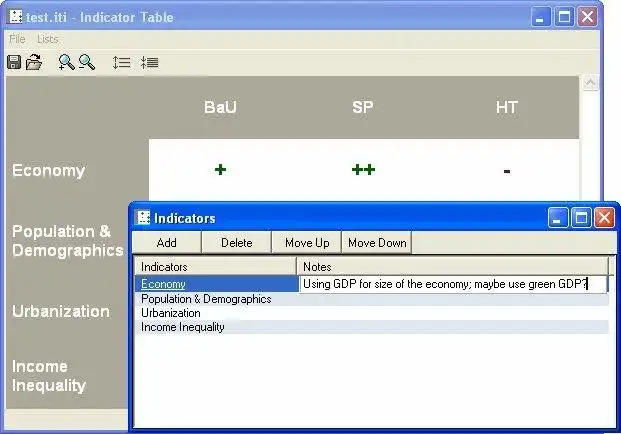The image size is (621, 434).
Task: Maximize the Indicator Table window
Action: (564, 17)
